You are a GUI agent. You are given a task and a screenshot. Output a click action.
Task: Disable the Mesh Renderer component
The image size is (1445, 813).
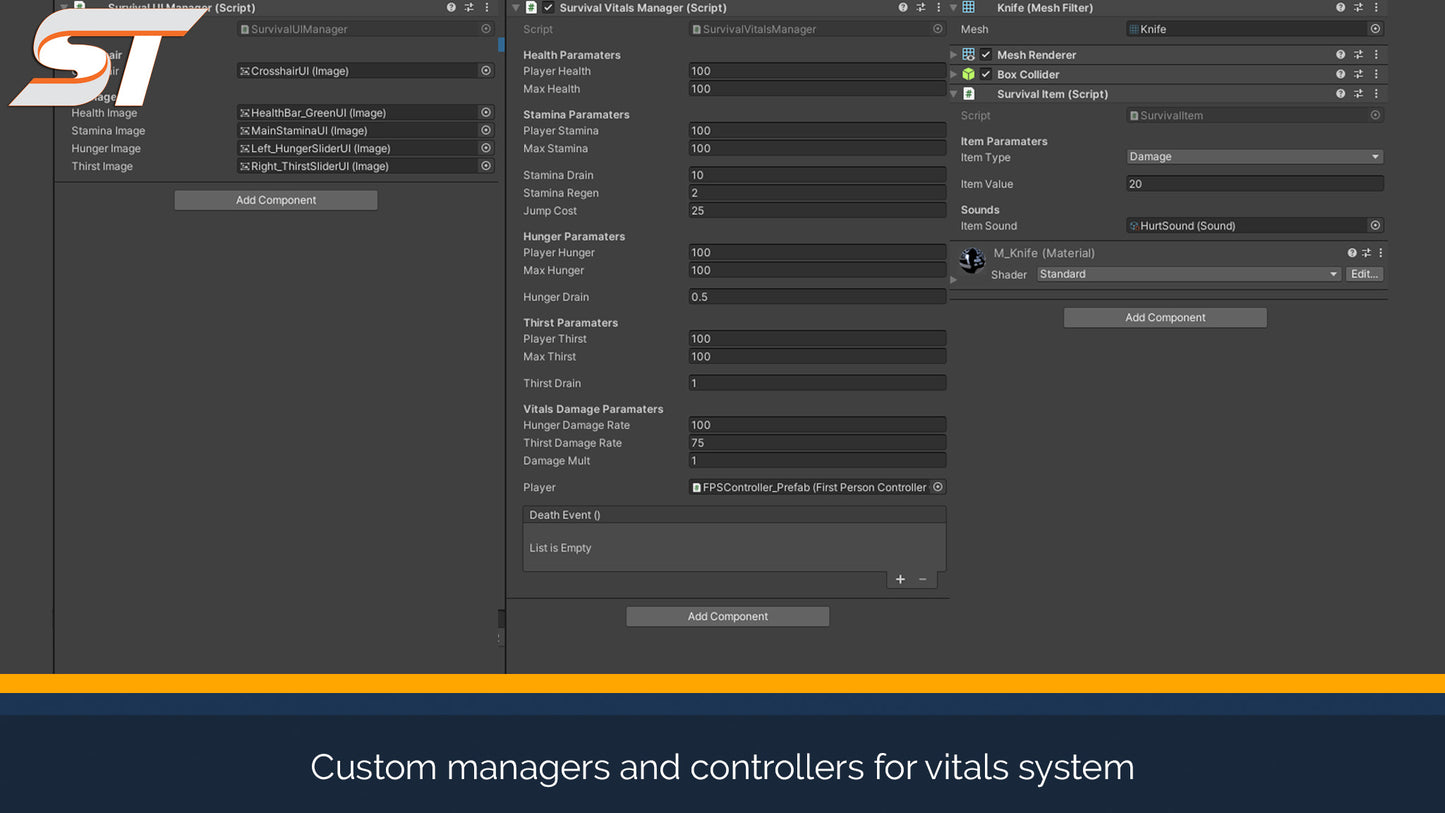(983, 55)
